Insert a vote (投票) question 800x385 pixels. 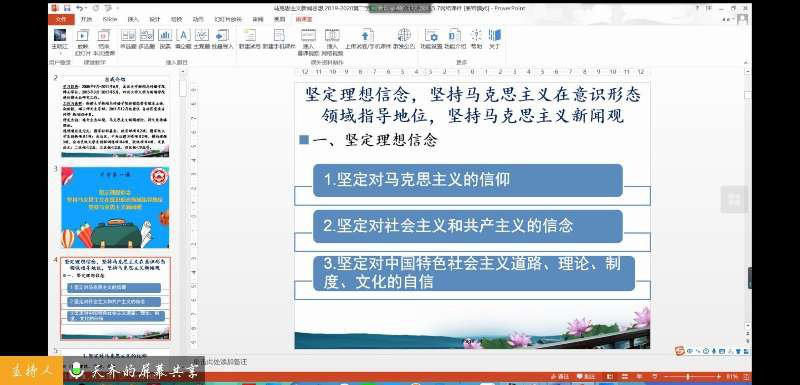[165, 38]
